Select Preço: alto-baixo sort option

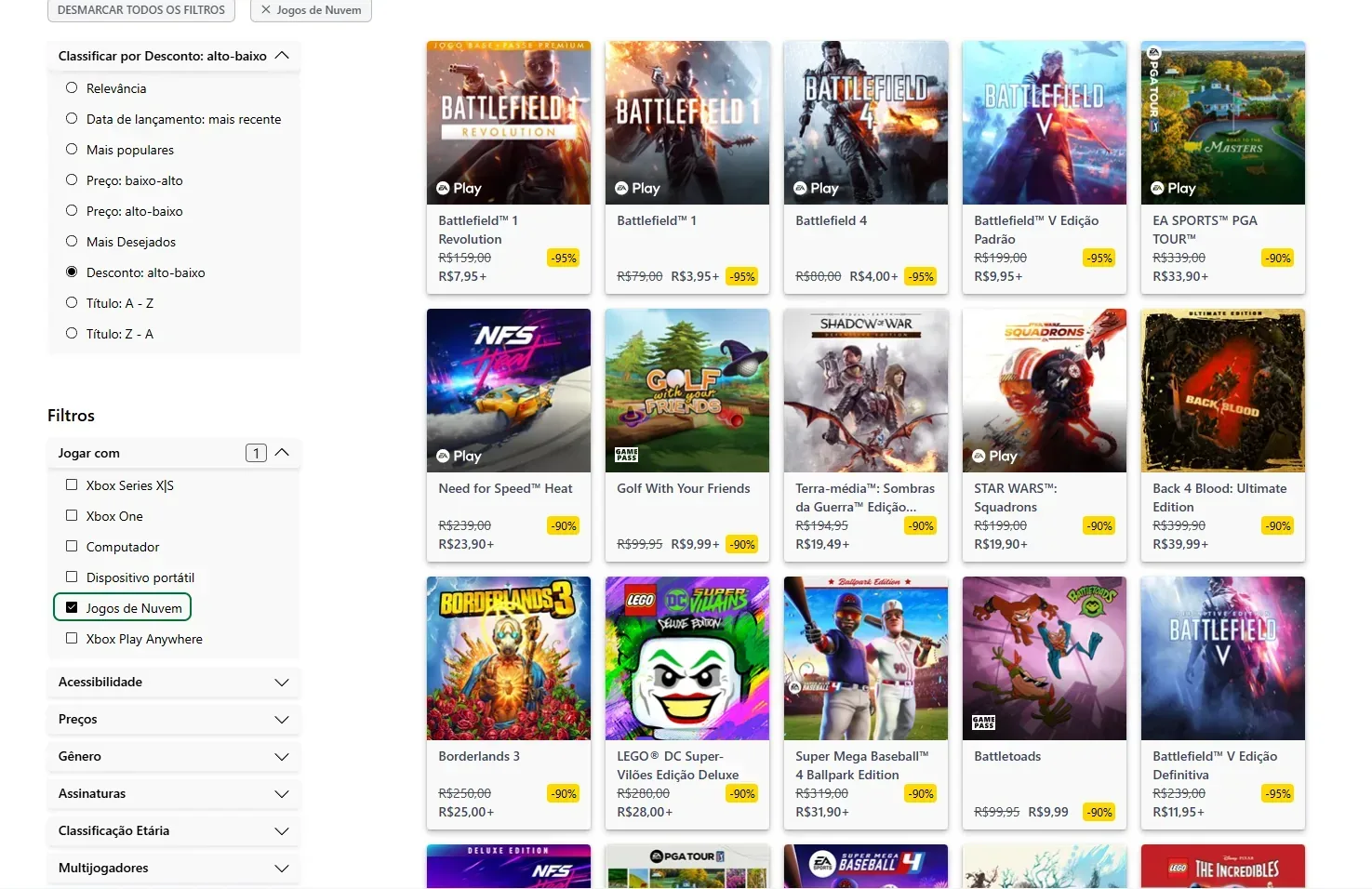72,211
